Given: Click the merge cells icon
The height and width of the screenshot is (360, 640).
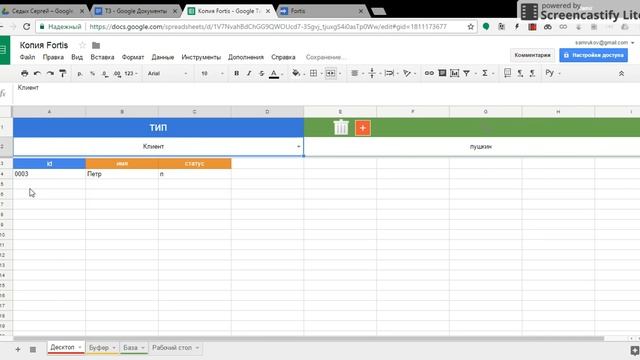Looking at the screenshot, I should (x=330, y=73).
